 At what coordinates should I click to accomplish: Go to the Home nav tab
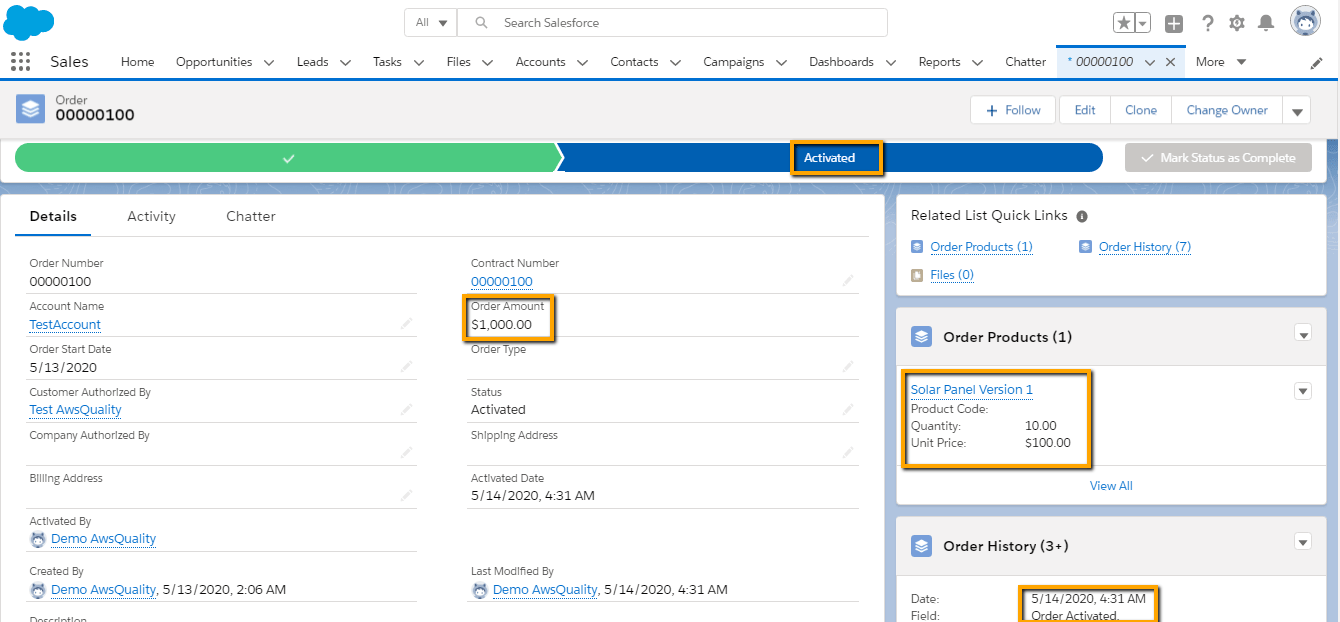pyautogui.click(x=137, y=62)
